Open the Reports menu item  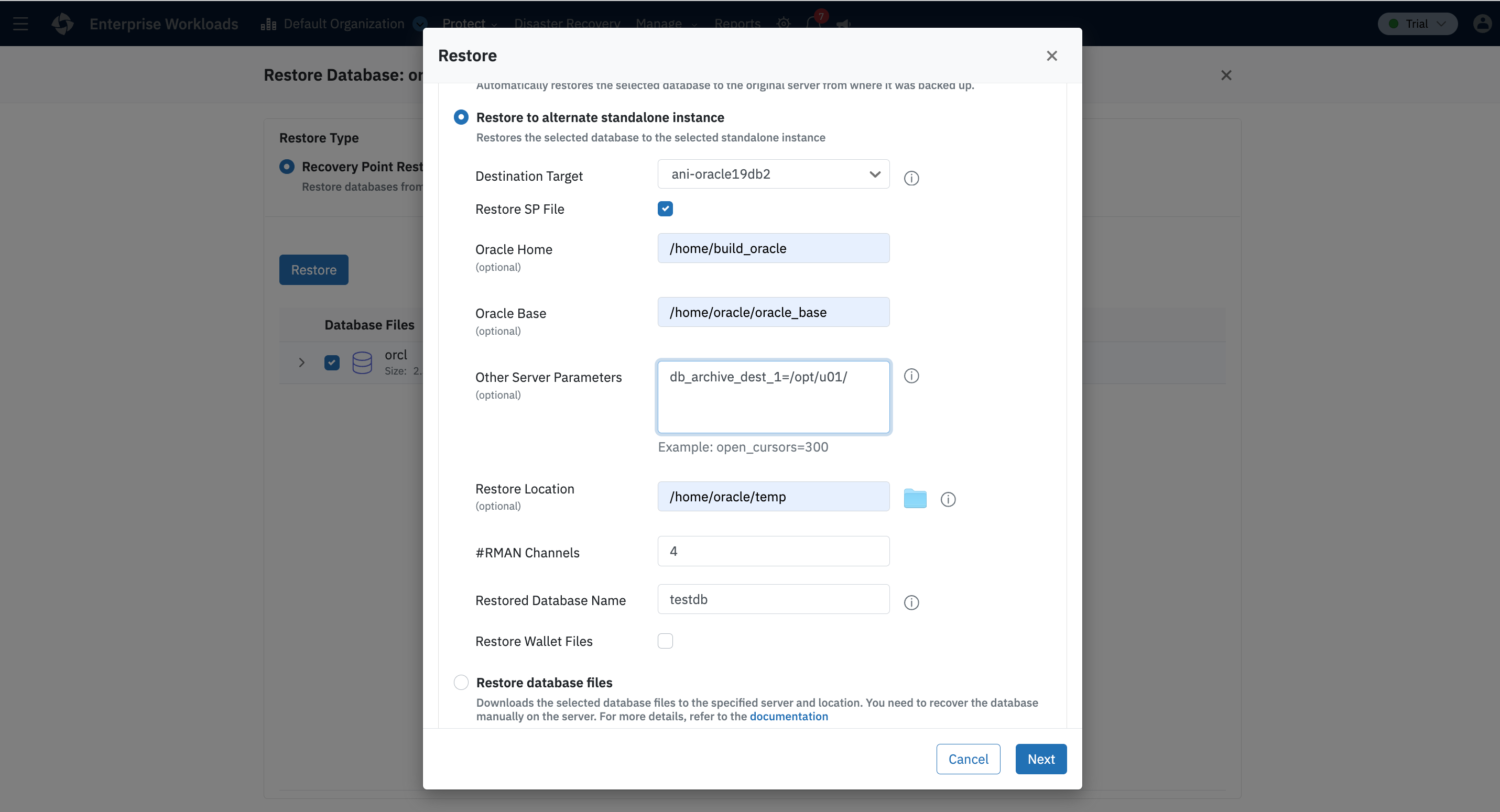point(737,24)
